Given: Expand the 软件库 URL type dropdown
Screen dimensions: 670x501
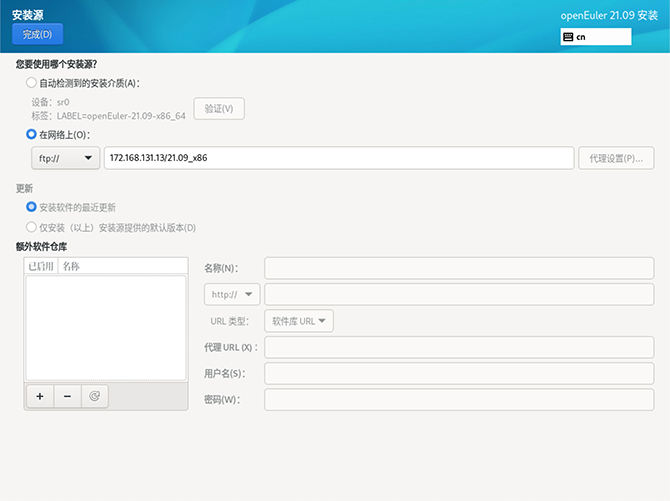Looking at the screenshot, I should pyautogui.click(x=299, y=321).
